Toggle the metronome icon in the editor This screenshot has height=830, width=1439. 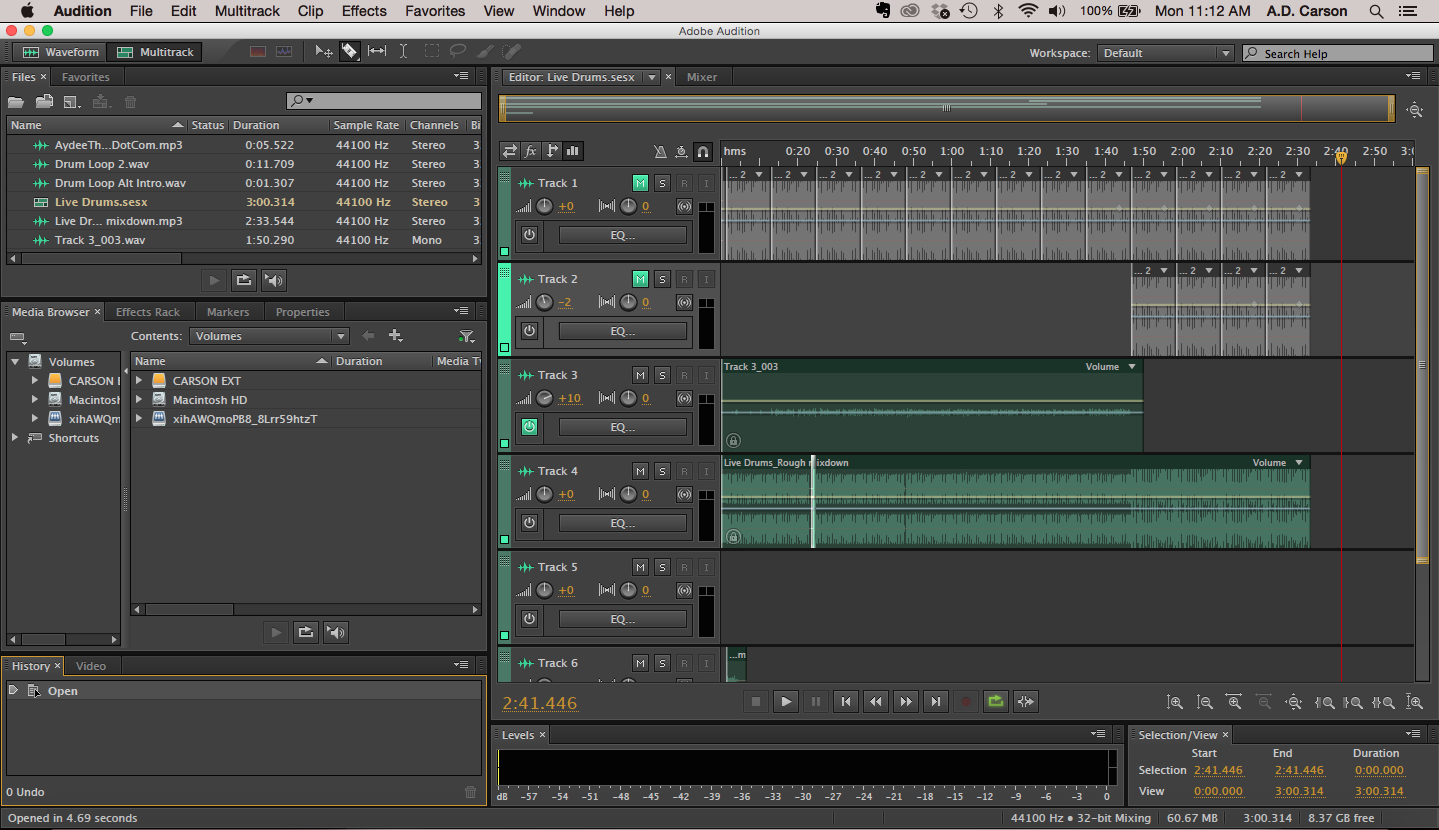(x=660, y=151)
